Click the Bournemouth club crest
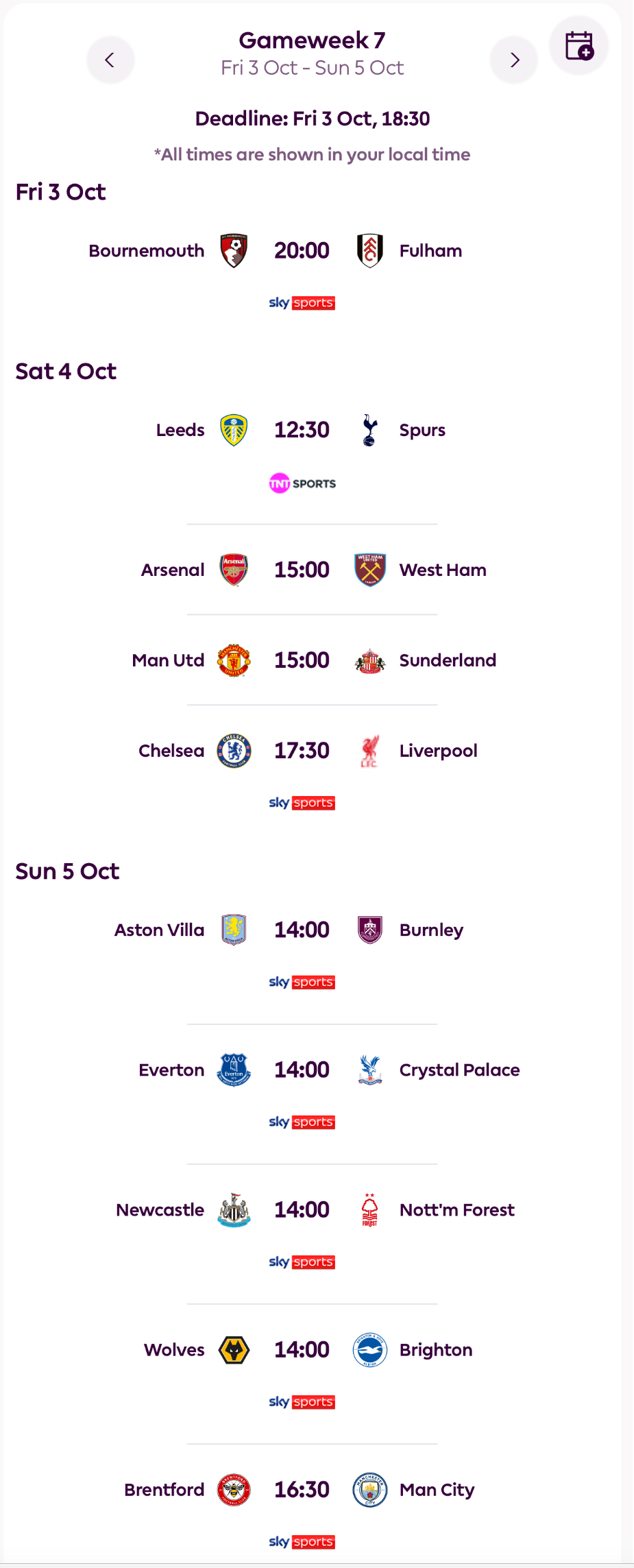Viewport: 634px width, 1568px height. click(234, 251)
